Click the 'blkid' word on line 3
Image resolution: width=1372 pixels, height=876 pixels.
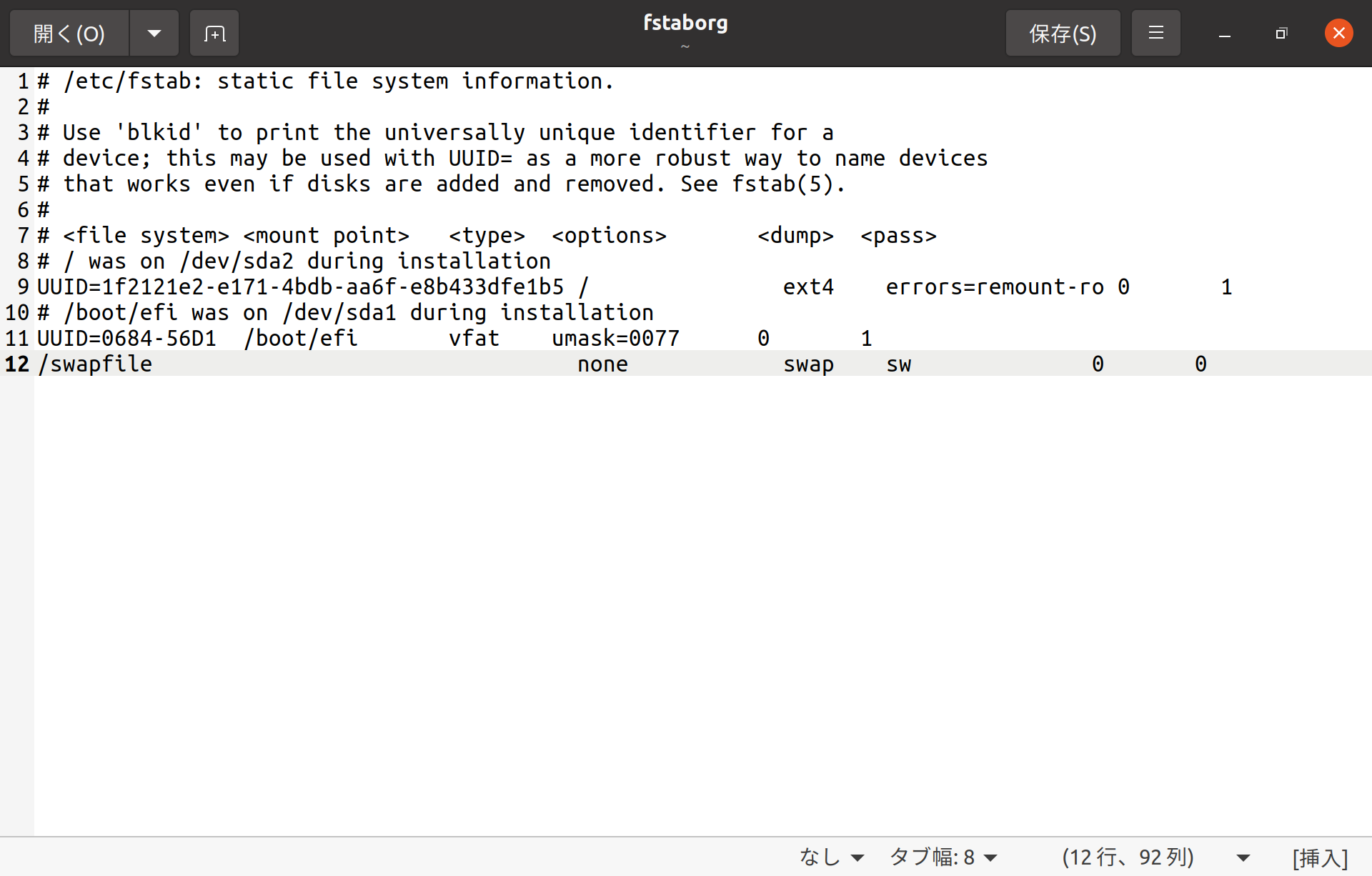tap(159, 132)
